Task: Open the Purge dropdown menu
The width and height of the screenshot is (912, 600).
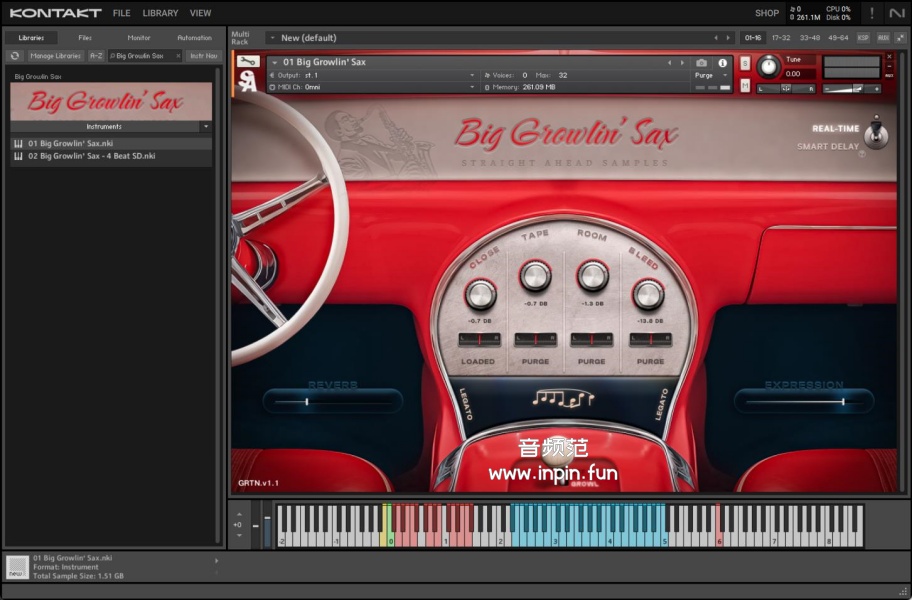Action: pyautogui.click(x=725, y=75)
